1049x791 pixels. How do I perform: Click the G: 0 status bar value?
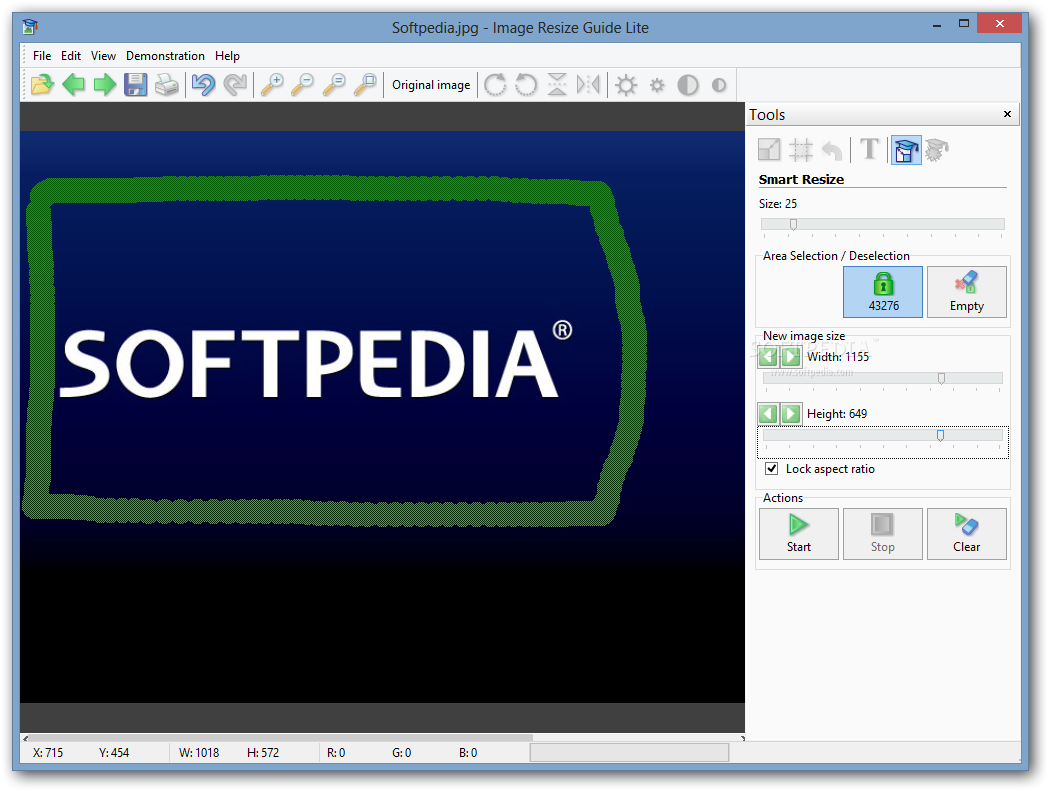[401, 753]
